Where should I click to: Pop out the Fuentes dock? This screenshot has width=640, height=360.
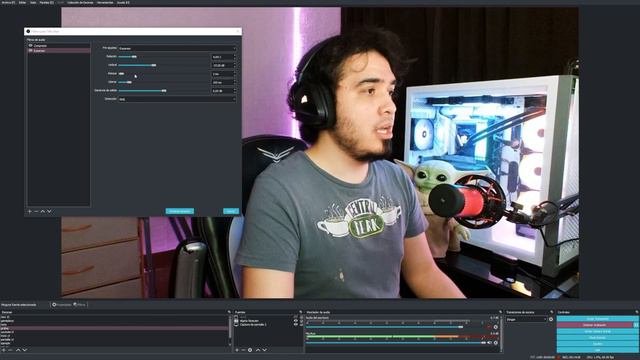[x=300, y=312]
